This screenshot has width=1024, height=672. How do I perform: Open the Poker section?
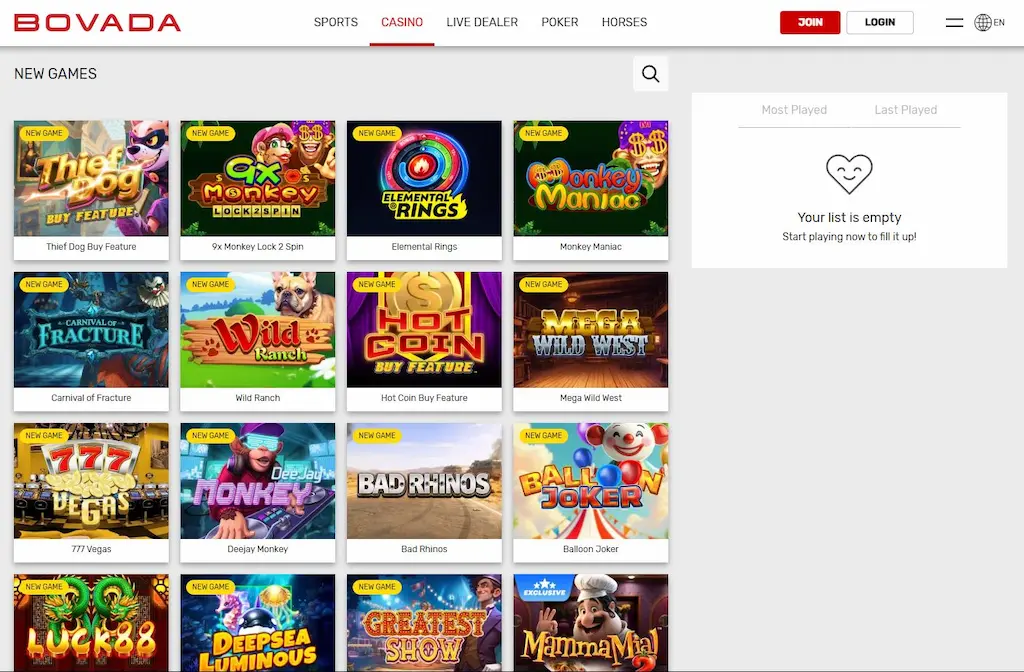pos(560,22)
